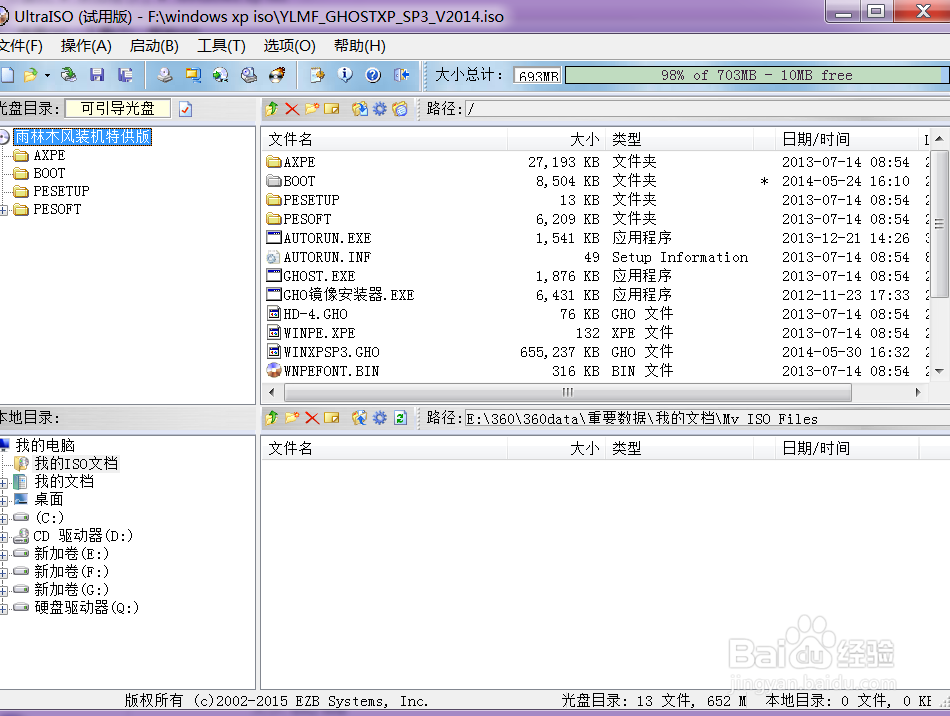Click the image pane Rename icon
This screenshot has height=716, width=950.
[332, 109]
